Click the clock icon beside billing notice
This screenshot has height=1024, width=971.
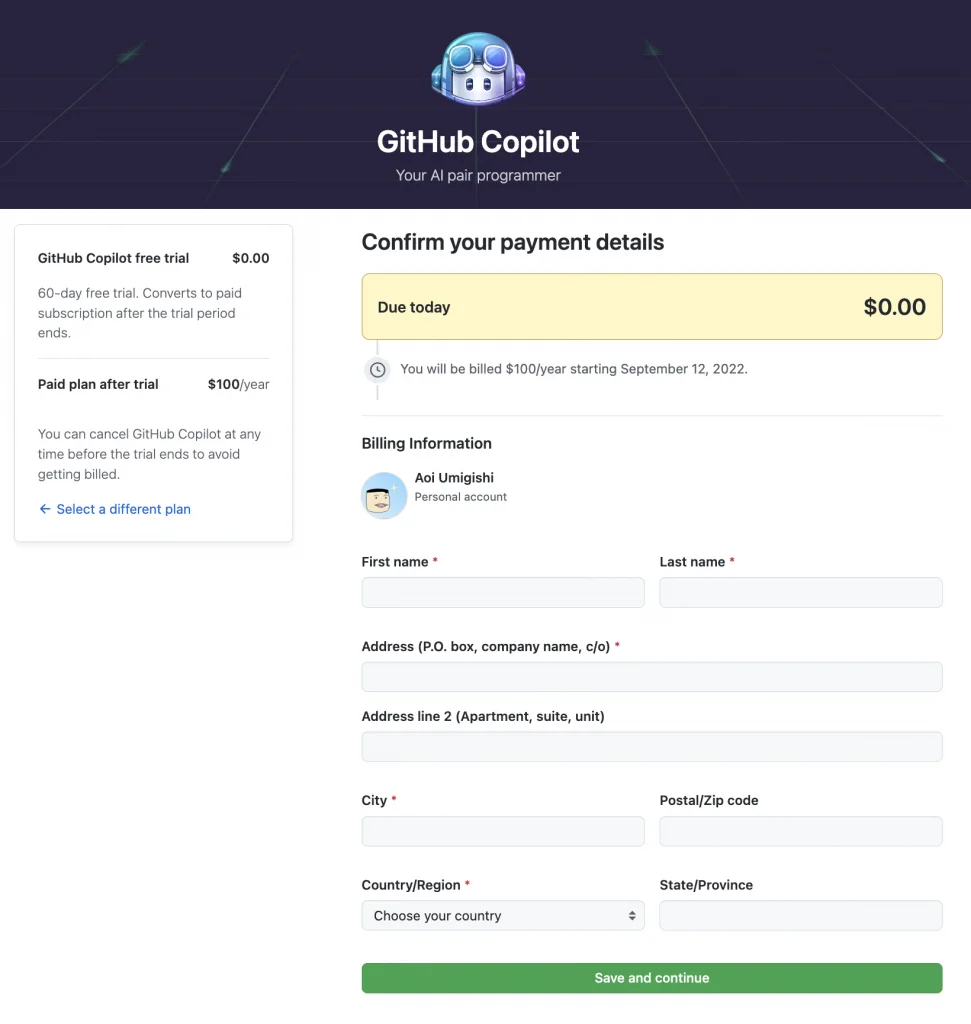(x=377, y=370)
